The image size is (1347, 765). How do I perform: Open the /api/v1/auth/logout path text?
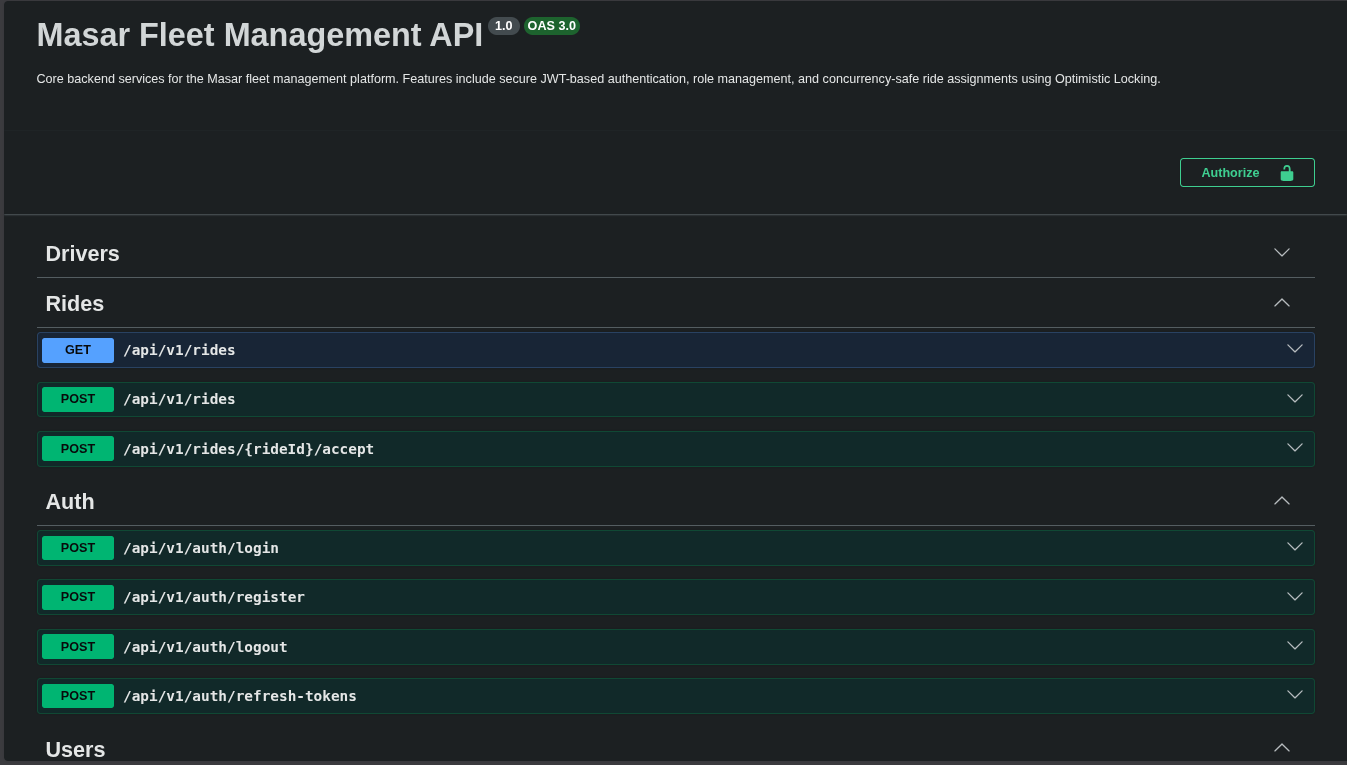(x=205, y=647)
